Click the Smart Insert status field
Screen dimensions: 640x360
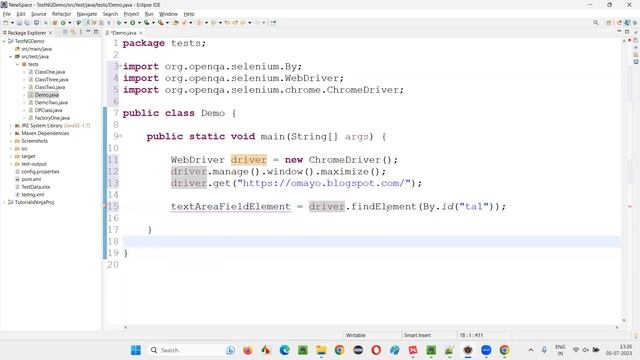tap(417, 335)
